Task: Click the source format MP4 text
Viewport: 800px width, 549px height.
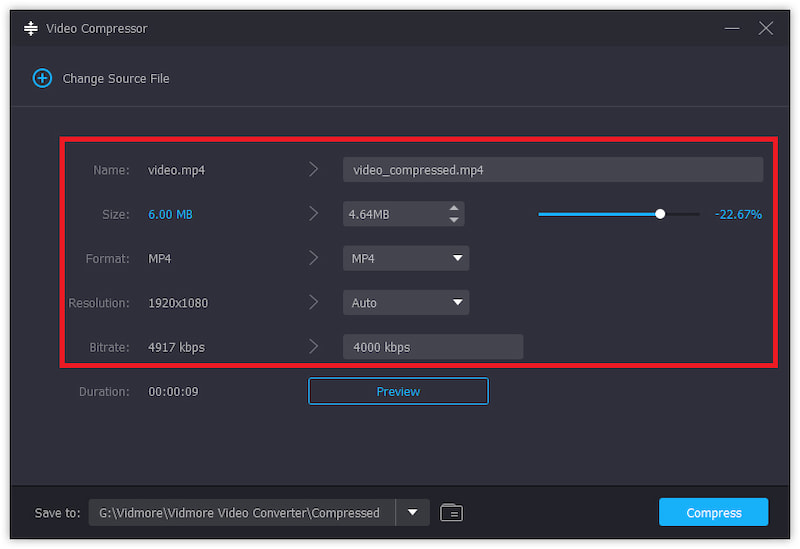Action: [160, 259]
